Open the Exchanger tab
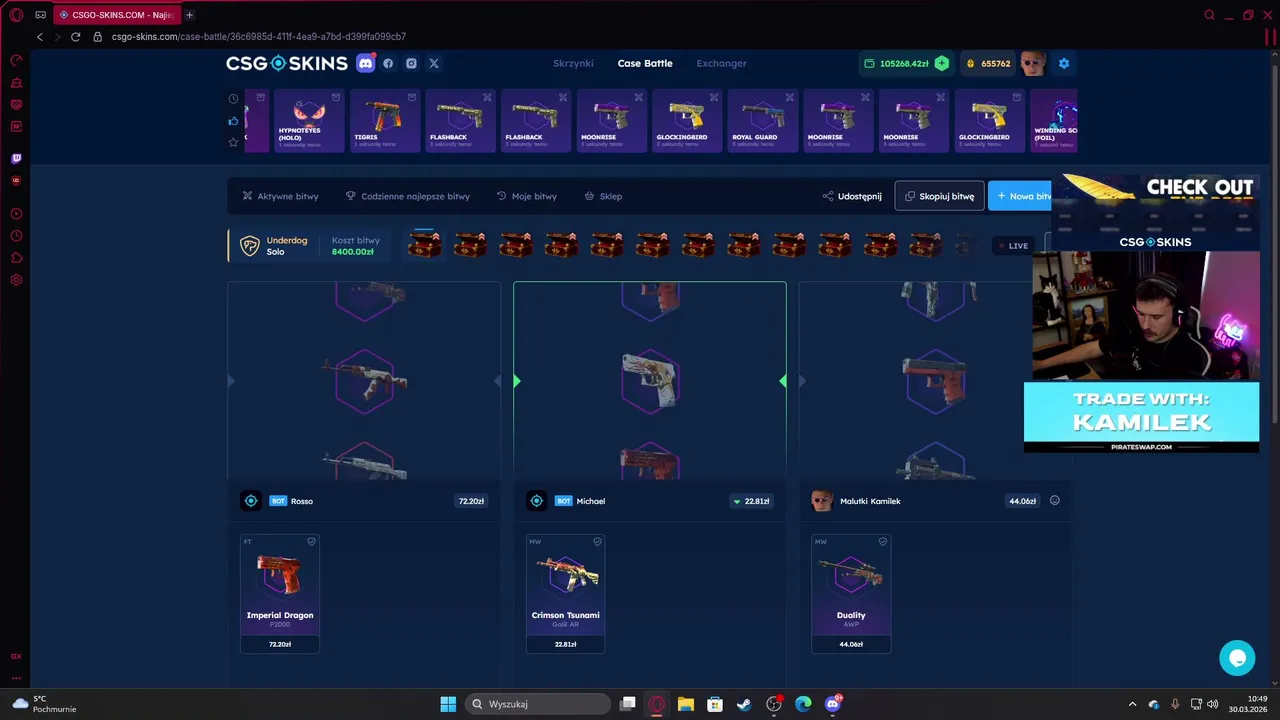This screenshot has height=720, width=1280. tap(721, 63)
